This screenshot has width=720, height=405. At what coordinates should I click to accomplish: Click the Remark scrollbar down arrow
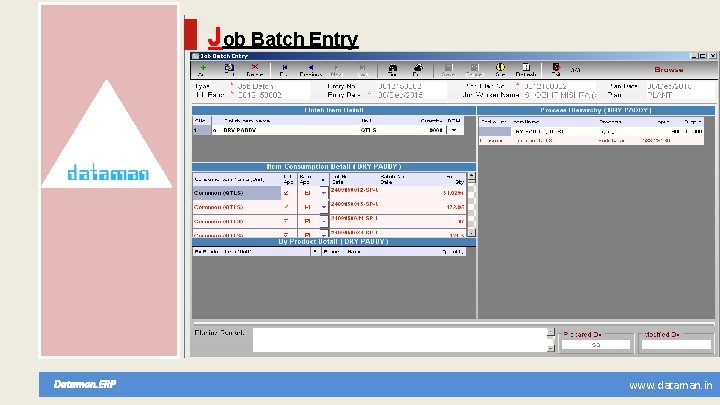pyautogui.click(x=551, y=349)
